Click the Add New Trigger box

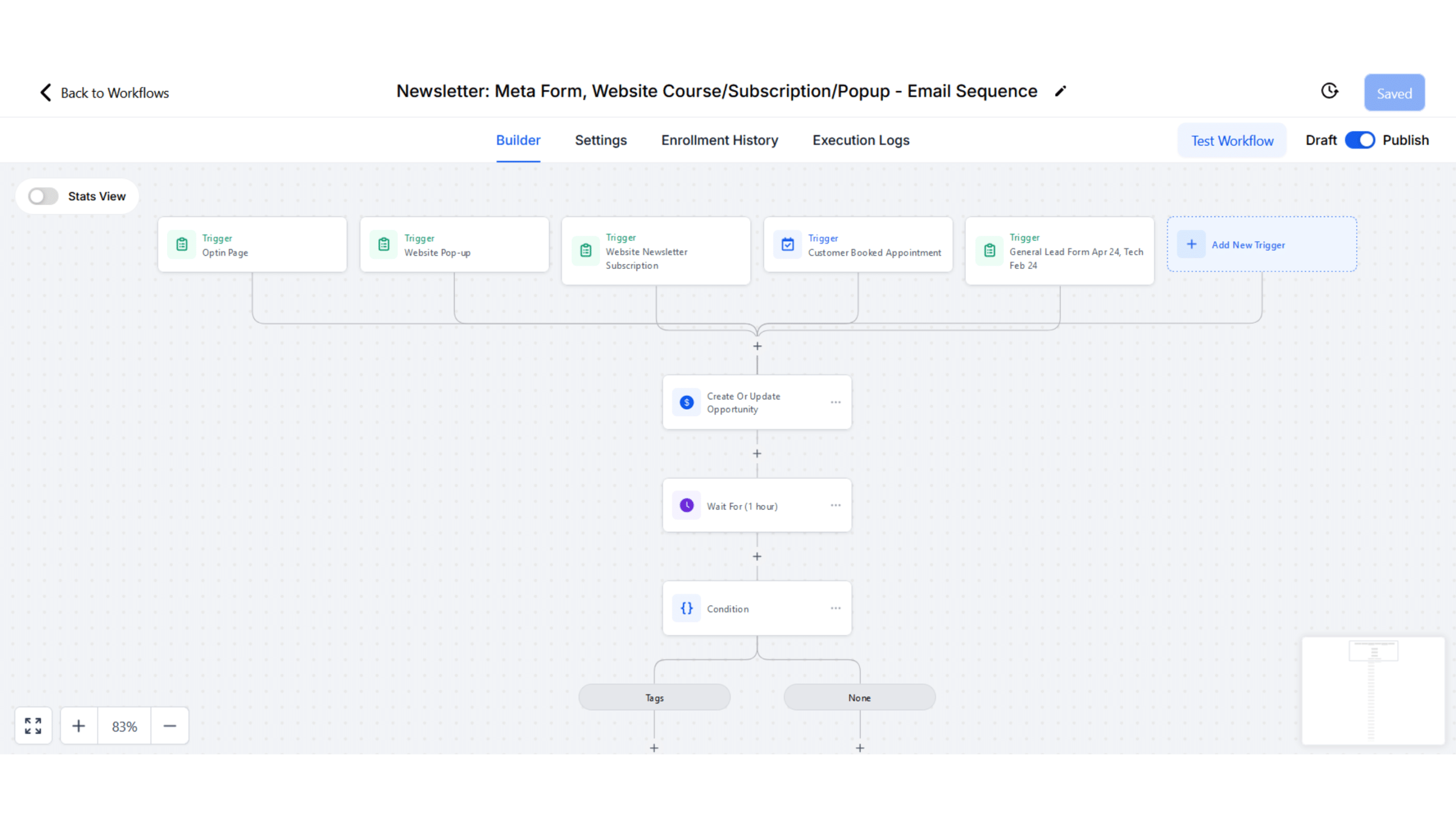[1261, 245]
